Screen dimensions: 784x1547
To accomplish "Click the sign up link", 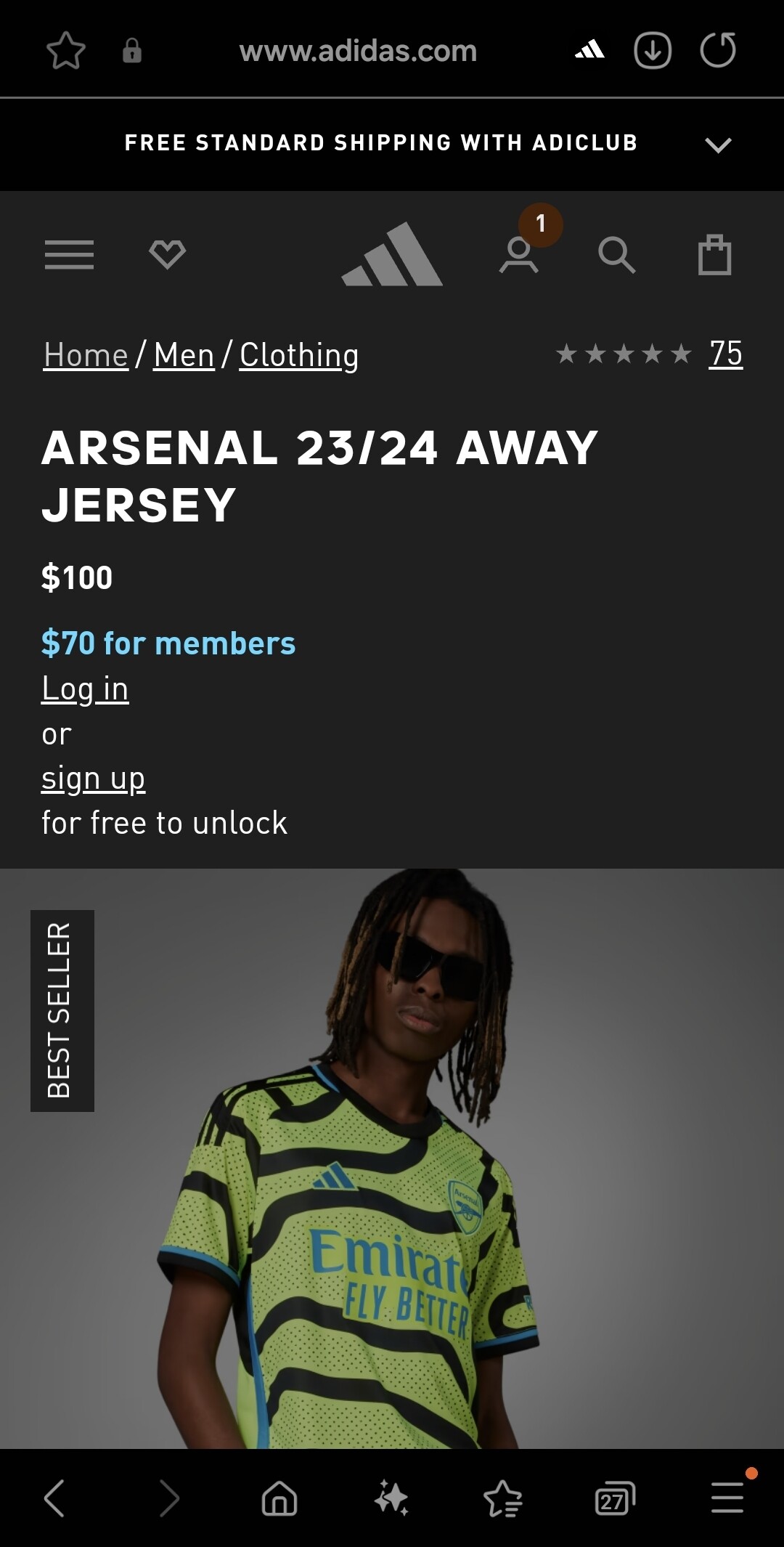I will pyautogui.click(x=94, y=779).
